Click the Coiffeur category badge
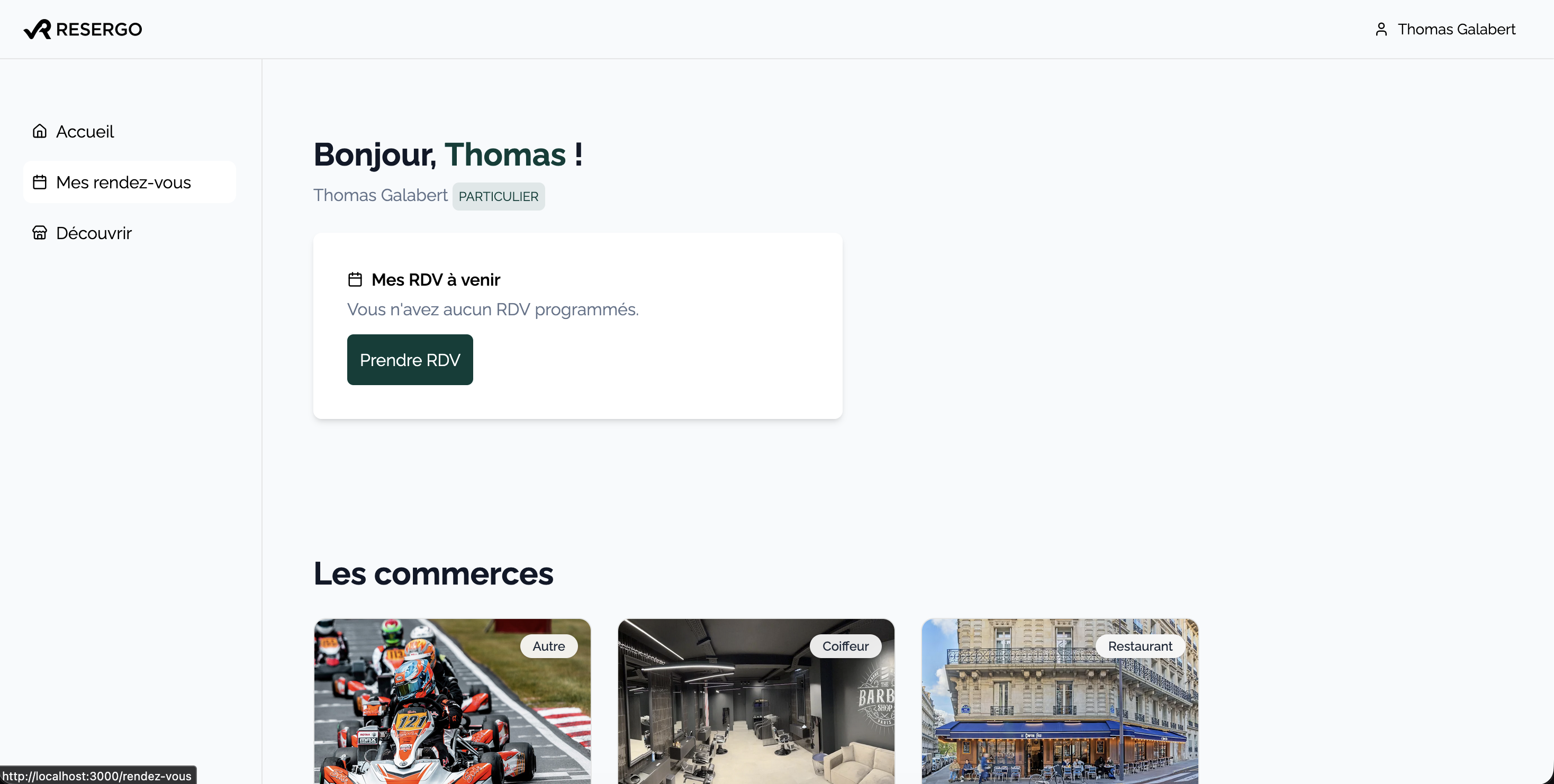 tap(845, 646)
